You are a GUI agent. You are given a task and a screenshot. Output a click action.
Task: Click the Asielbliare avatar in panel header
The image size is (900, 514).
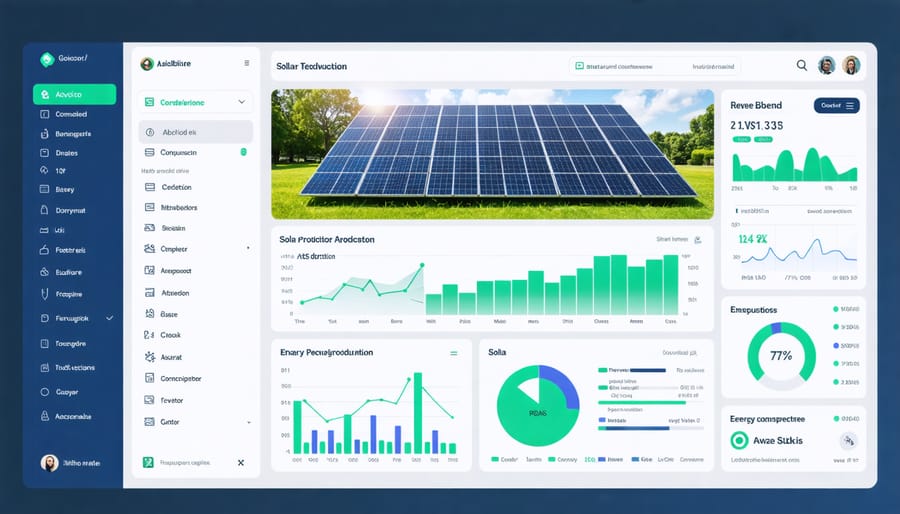[147, 64]
